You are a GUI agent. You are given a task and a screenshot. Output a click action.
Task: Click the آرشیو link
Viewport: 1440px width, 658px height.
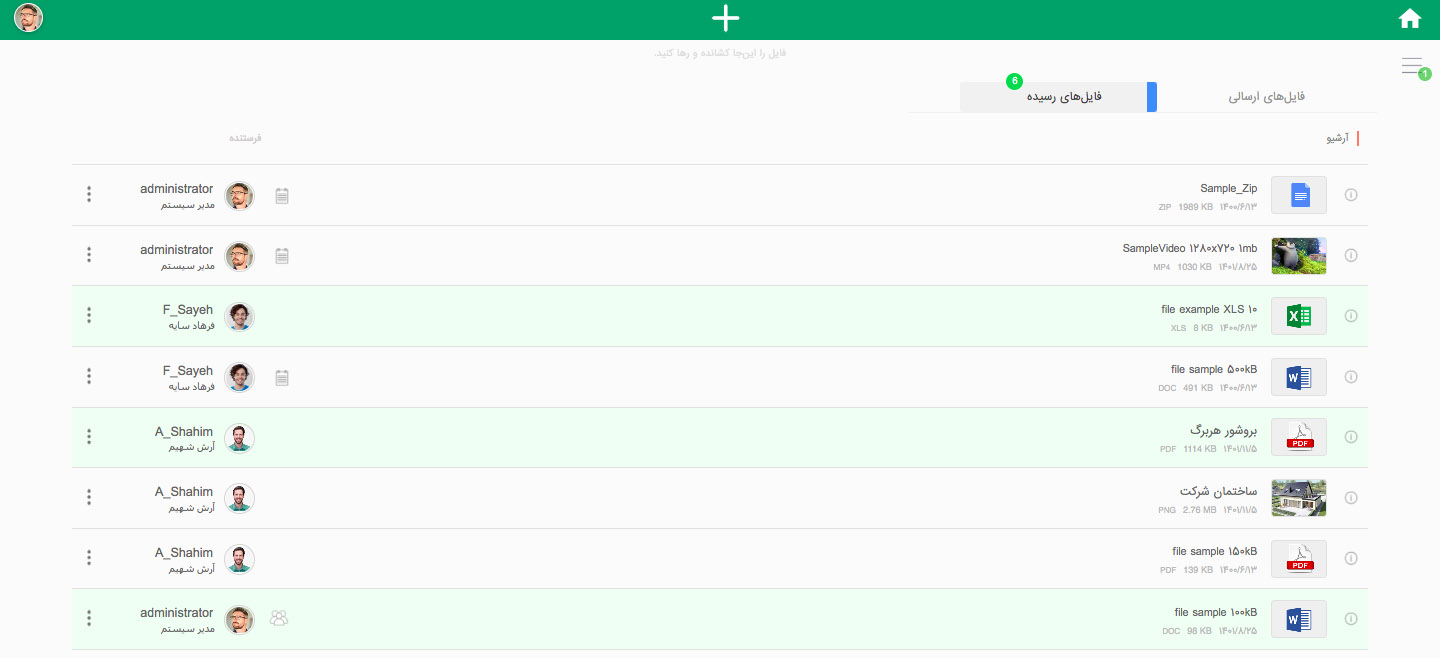(1337, 138)
